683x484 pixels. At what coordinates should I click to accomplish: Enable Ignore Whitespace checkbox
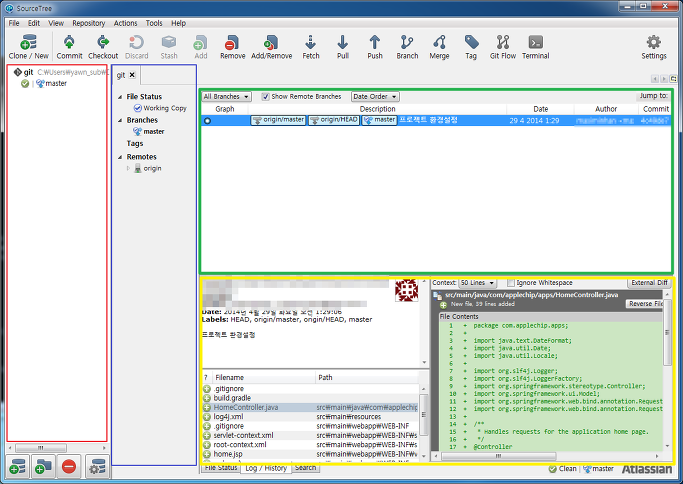[x=511, y=283]
